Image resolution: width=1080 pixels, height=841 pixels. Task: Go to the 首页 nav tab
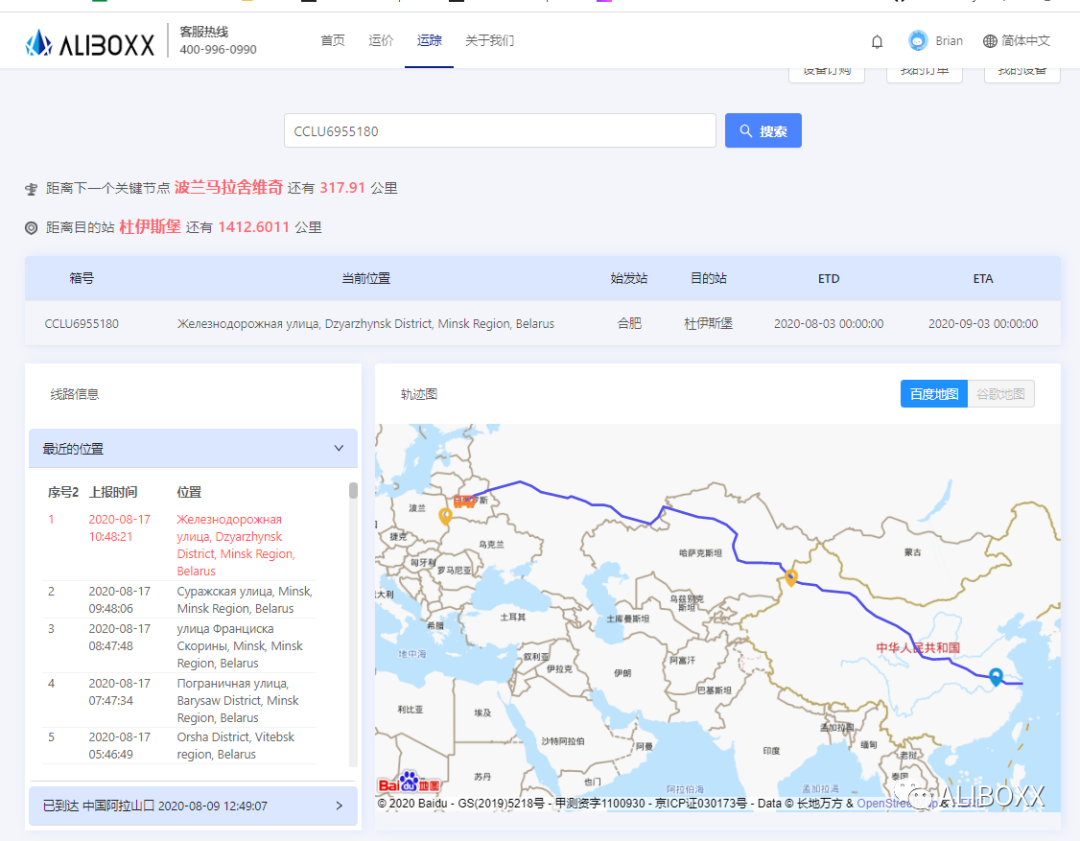tap(333, 41)
